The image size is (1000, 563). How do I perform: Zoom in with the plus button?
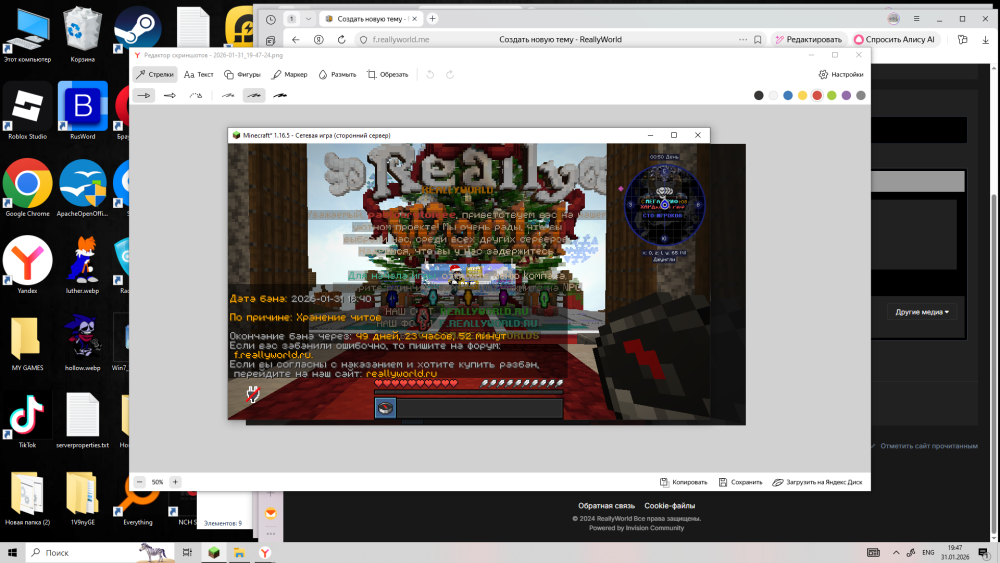pyautogui.click(x=175, y=482)
